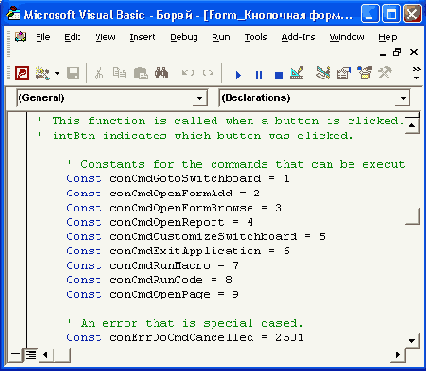Open the Toolbox hammer and wrench icon
Screen dimensions: 426x371
(x=385, y=73)
